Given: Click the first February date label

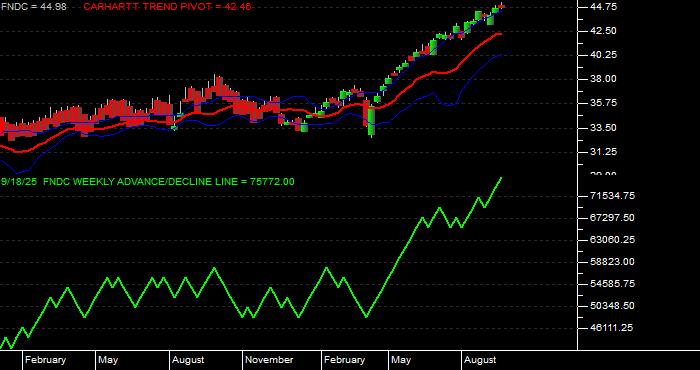Looking at the screenshot, I should [46, 360].
